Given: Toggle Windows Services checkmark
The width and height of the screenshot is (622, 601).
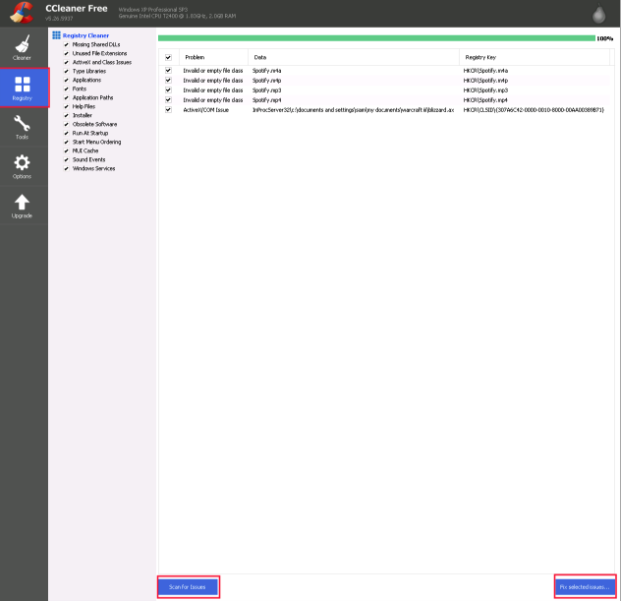Looking at the screenshot, I should [x=66, y=169].
